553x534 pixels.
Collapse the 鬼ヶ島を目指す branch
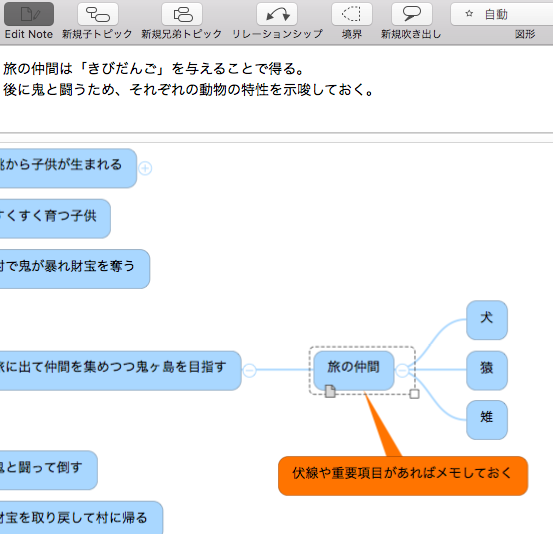pos(249,370)
